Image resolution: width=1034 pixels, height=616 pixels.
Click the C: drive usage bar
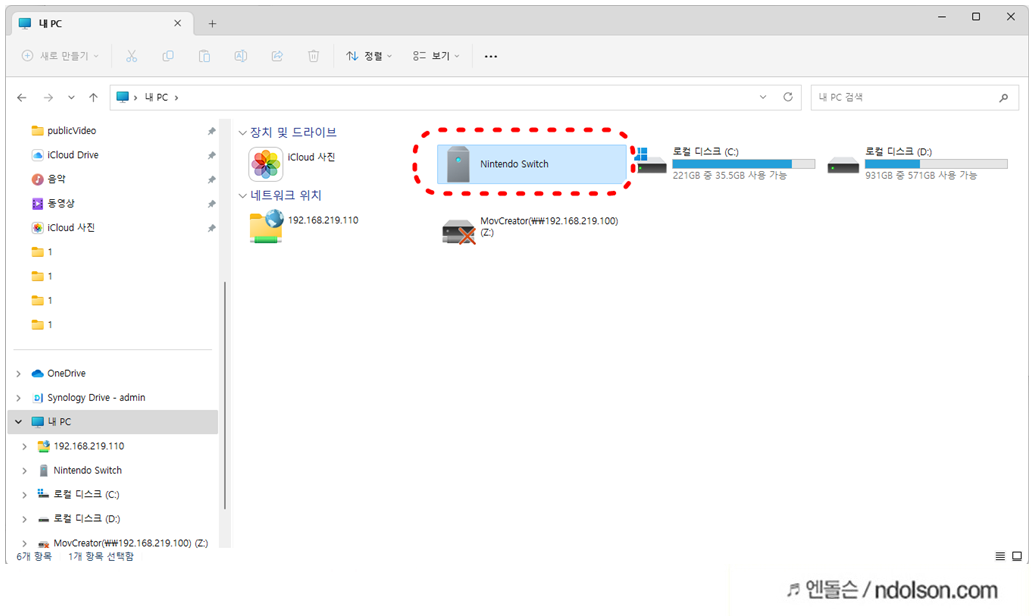click(x=743, y=164)
